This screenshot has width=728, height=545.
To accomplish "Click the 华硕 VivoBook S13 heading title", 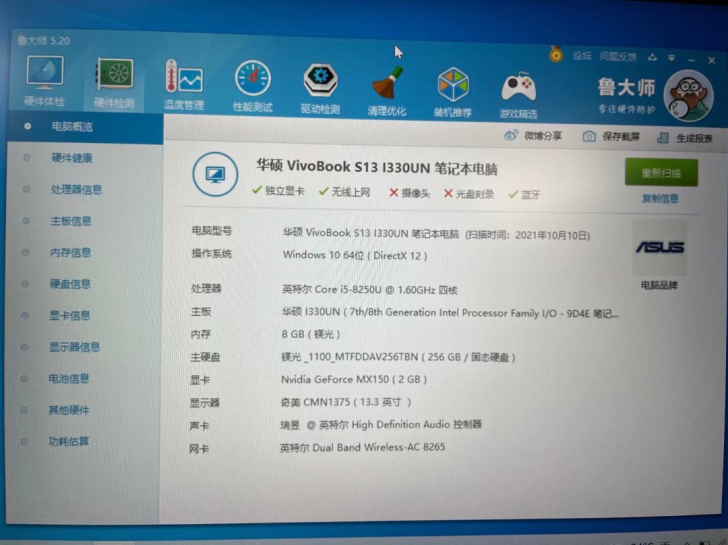I will pos(377,167).
